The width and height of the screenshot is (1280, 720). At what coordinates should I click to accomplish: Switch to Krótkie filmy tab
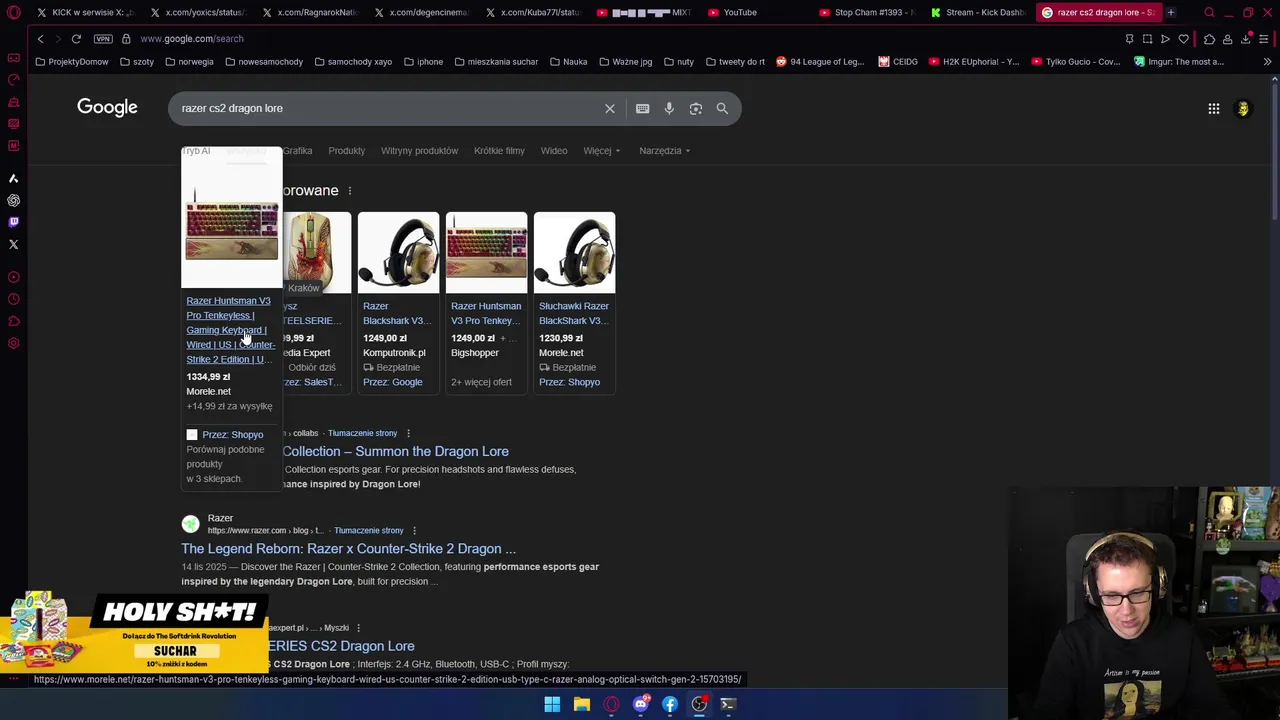[x=499, y=151]
